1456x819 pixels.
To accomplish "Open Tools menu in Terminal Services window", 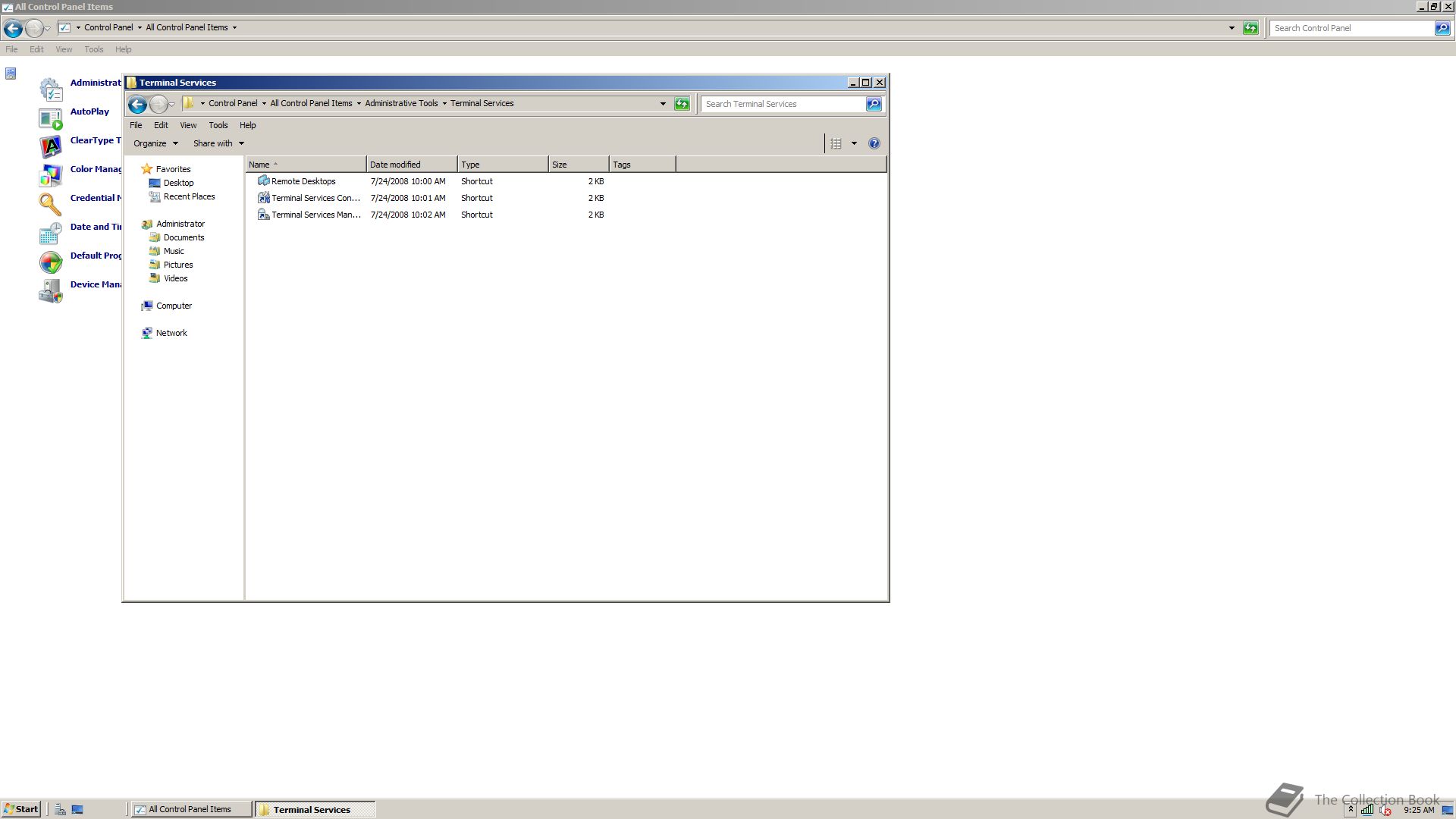I will point(218,125).
